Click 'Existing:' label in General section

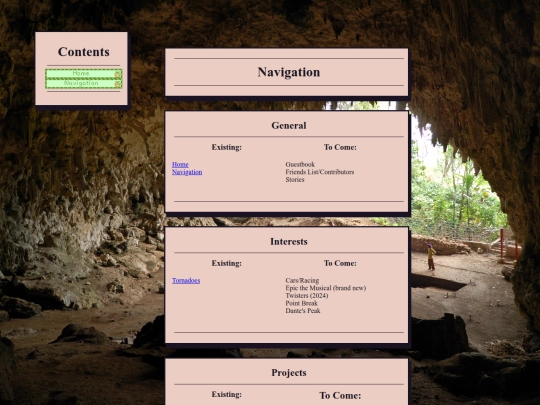click(227, 147)
